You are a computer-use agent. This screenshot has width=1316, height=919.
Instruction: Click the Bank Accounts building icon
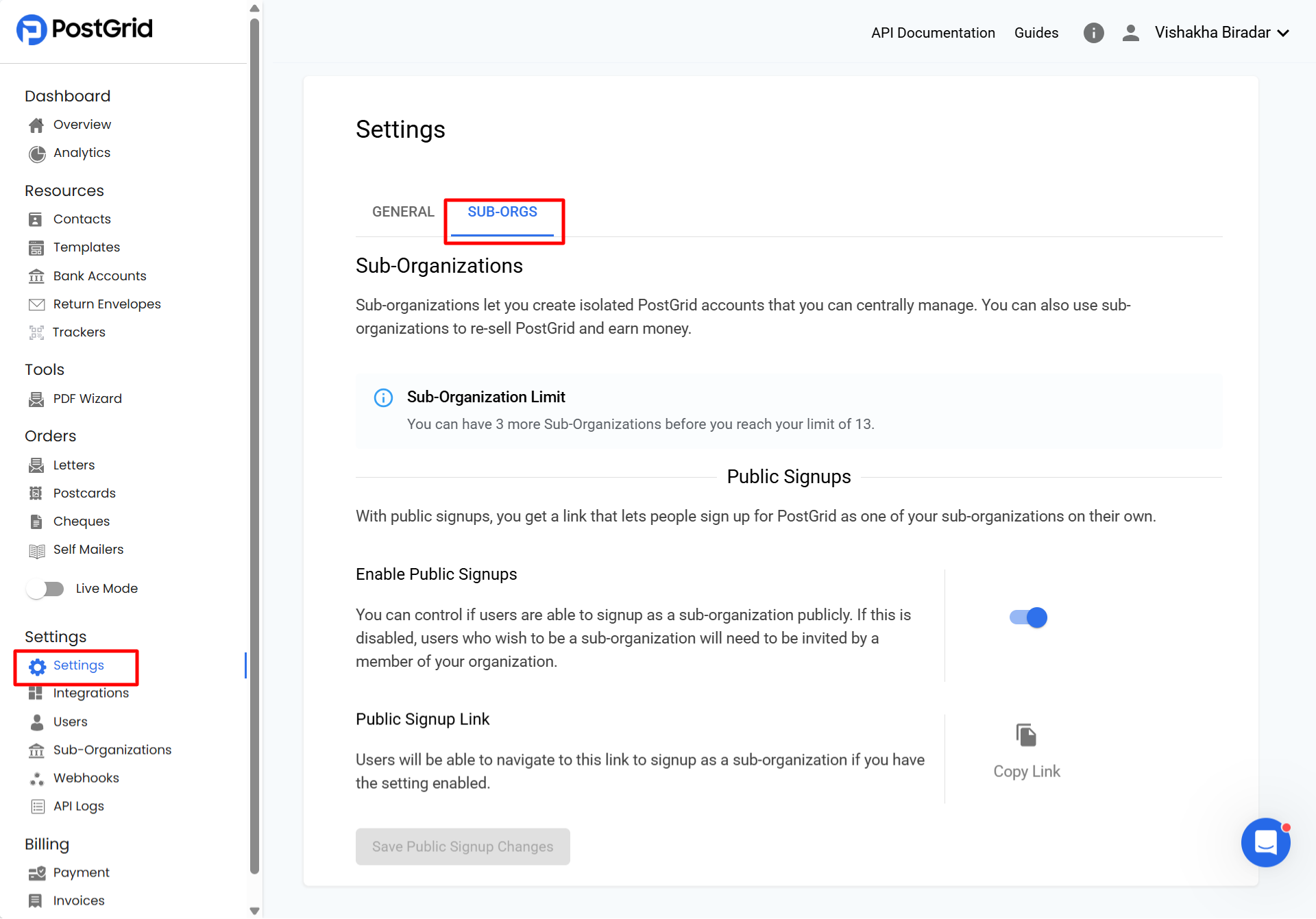coord(36,276)
